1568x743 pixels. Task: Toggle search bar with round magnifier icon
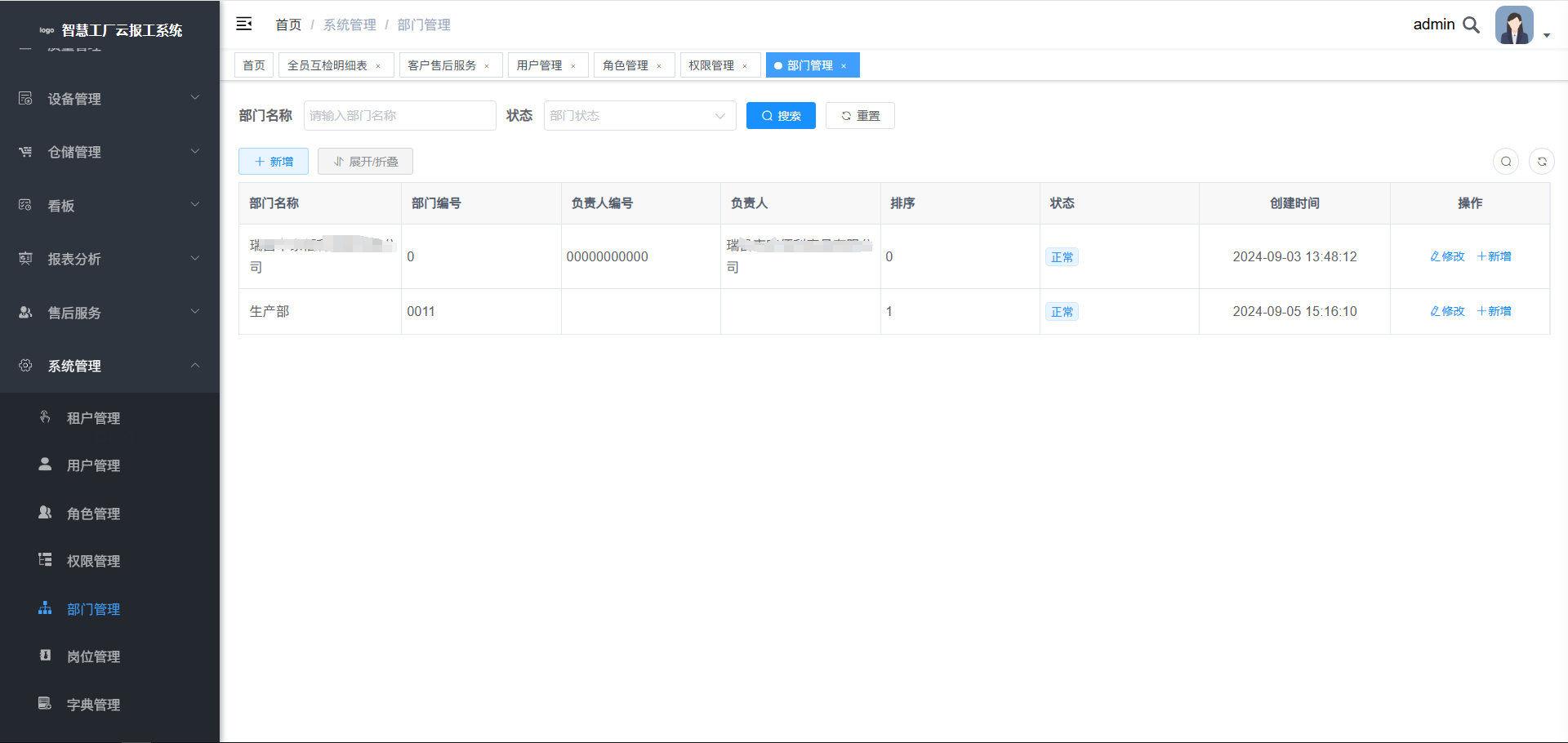pos(1506,162)
